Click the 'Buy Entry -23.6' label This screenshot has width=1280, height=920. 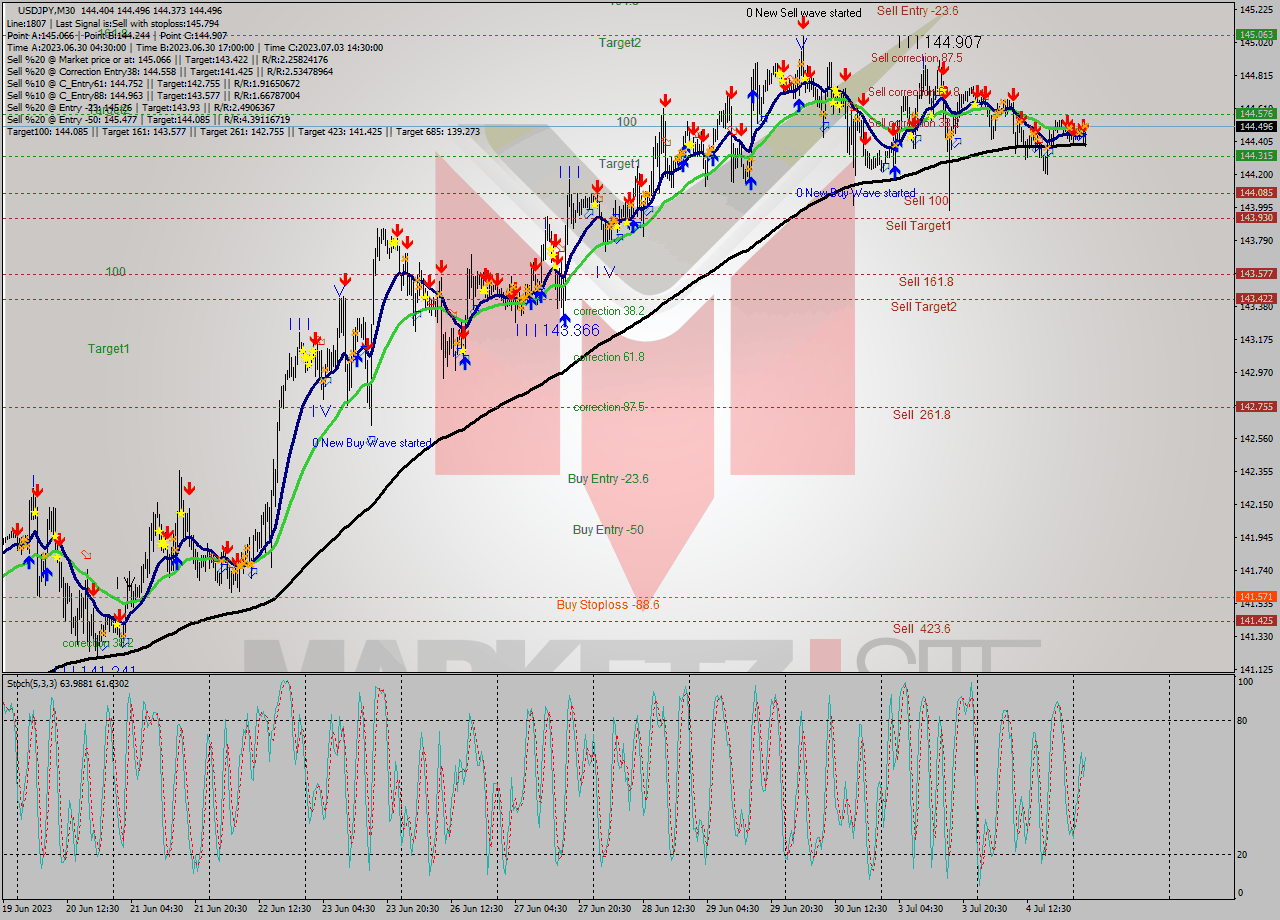[x=608, y=479]
